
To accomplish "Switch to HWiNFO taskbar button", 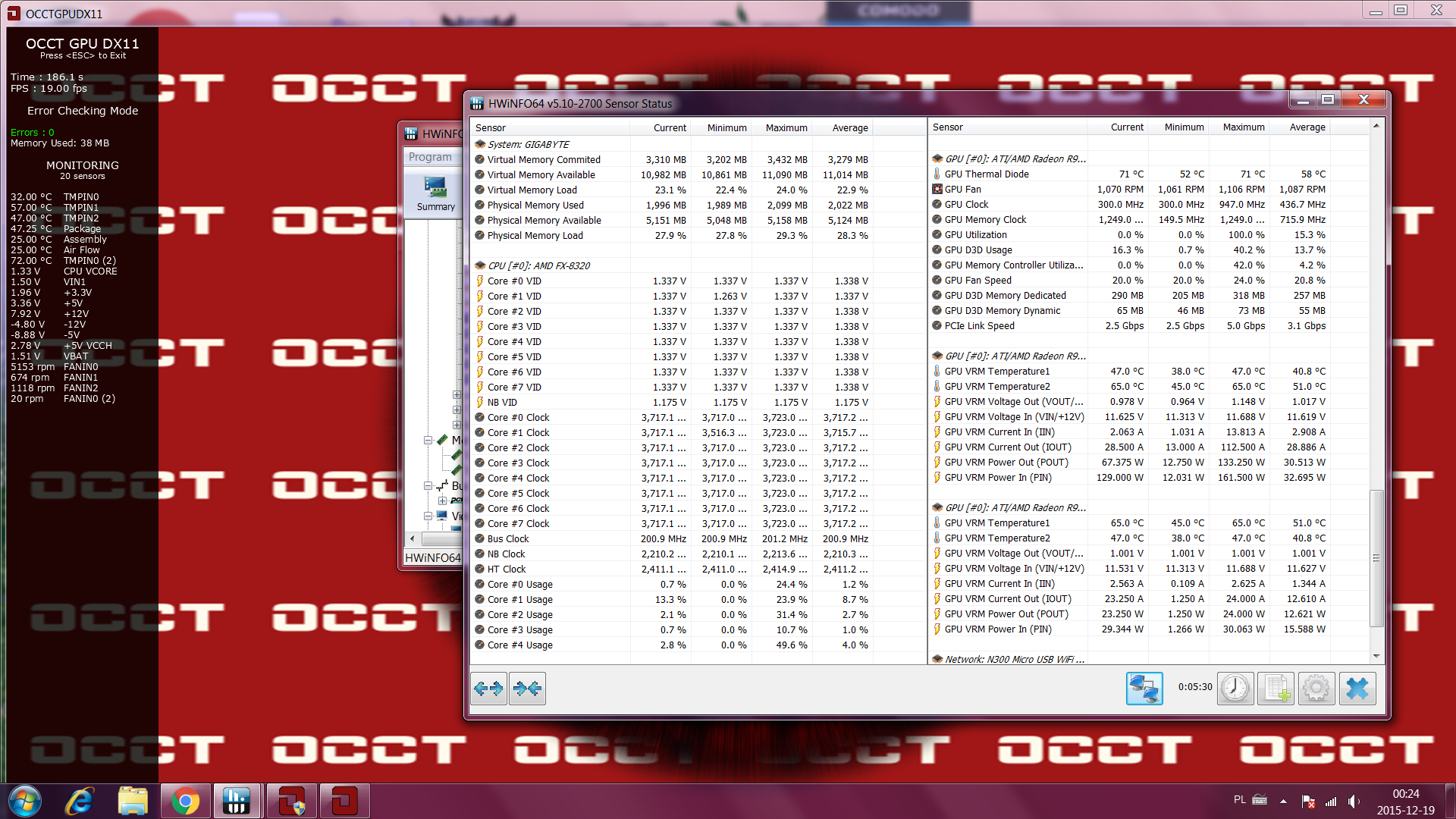I will point(237,801).
